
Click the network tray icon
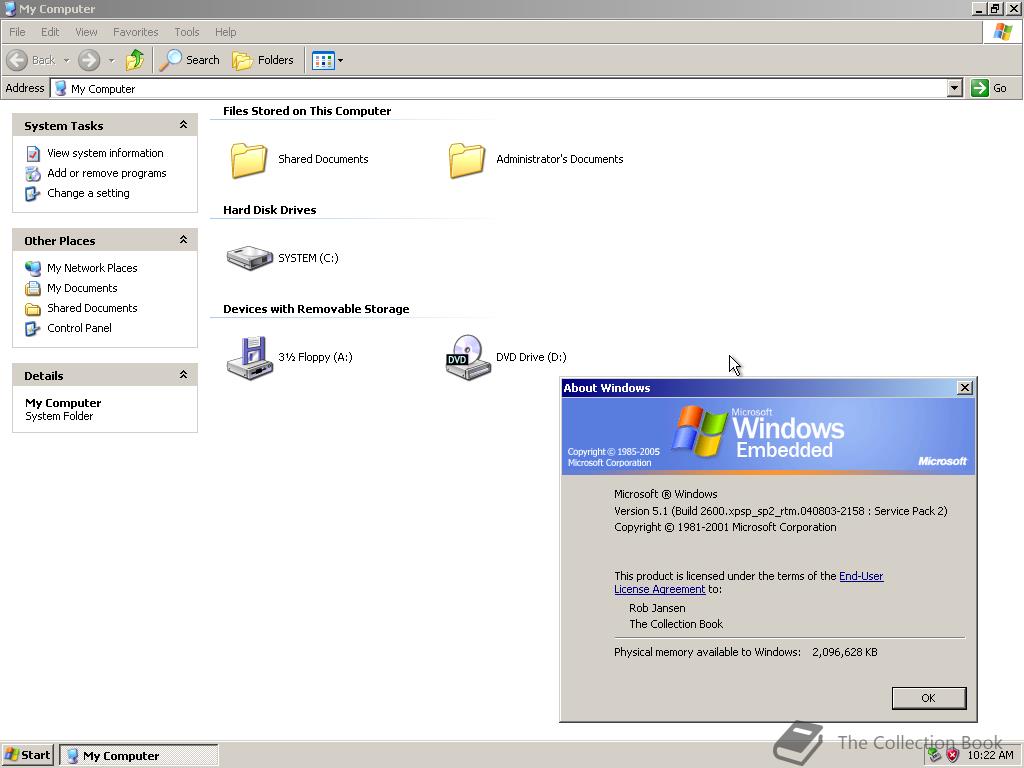tap(935, 756)
